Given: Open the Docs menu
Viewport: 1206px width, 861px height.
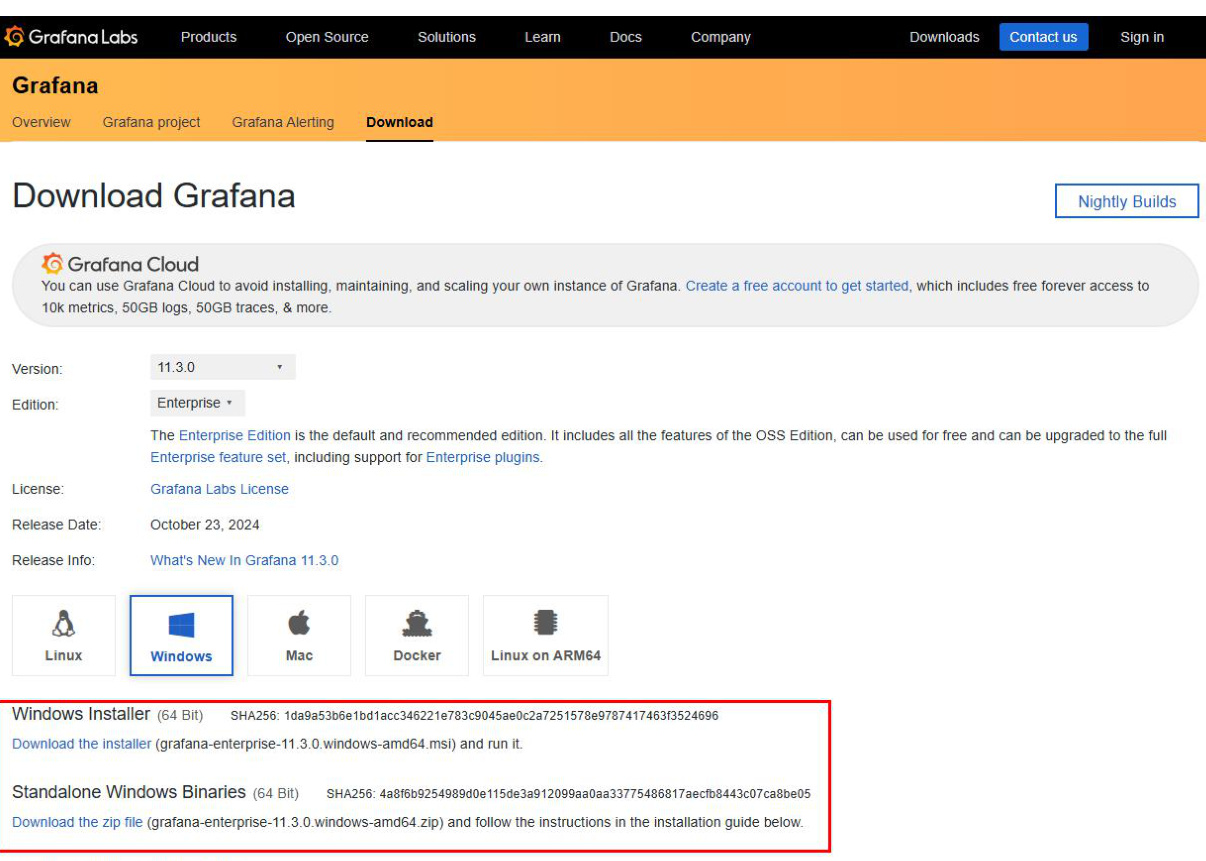Looking at the screenshot, I should (626, 37).
